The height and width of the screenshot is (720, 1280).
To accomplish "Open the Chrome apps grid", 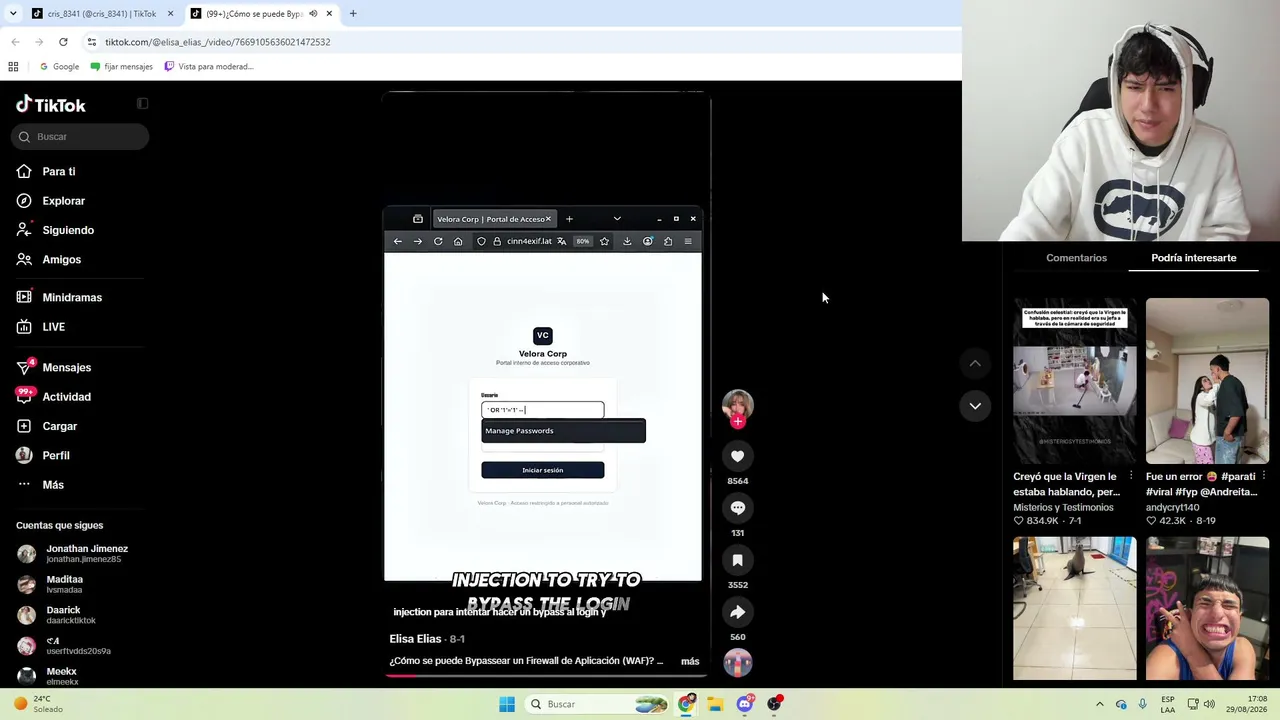I will [13, 67].
